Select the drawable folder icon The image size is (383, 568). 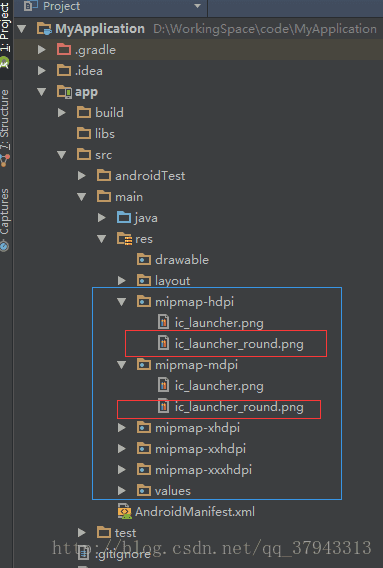(144, 259)
